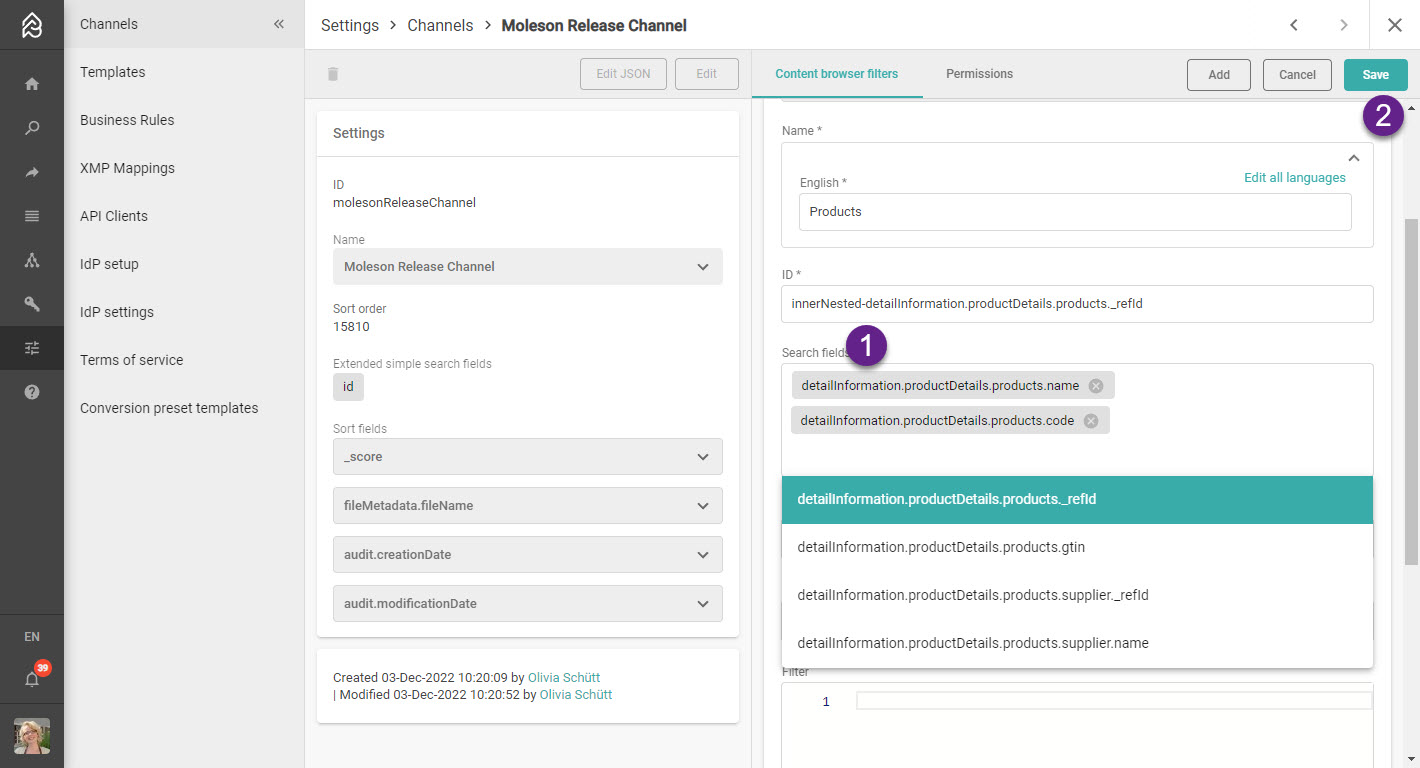Open search via magnifier sidebar icon

(x=32, y=128)
